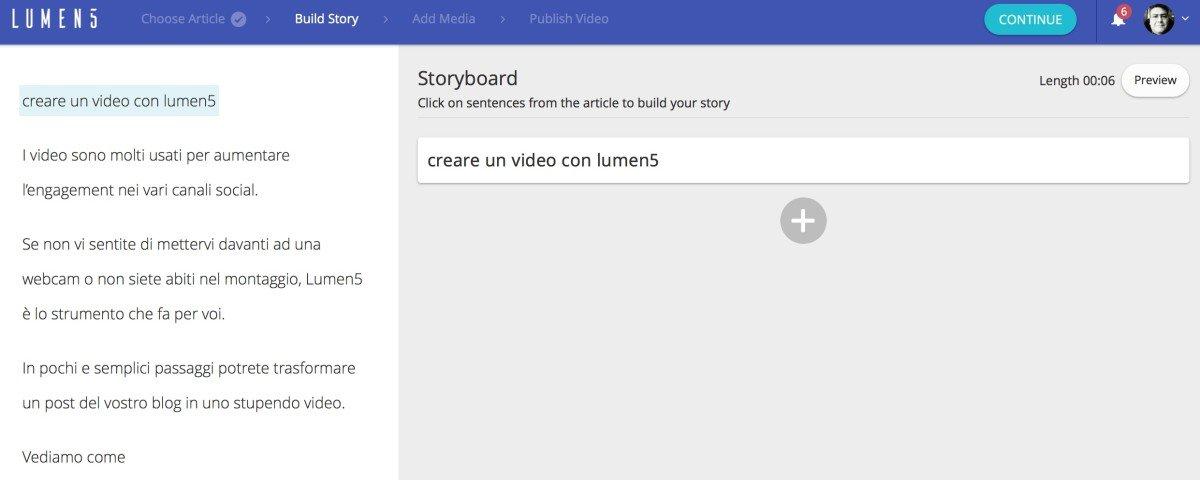Click the Continue button
The image size is (1200, 480).
tap(1030, 19)
